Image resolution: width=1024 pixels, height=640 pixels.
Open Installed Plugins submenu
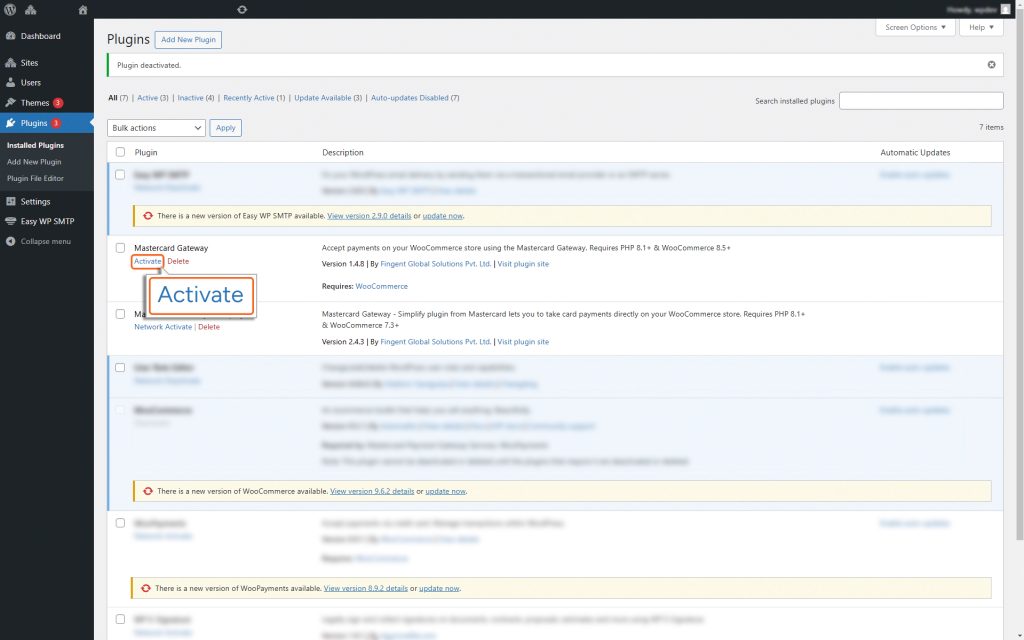[x=35, y=146]
